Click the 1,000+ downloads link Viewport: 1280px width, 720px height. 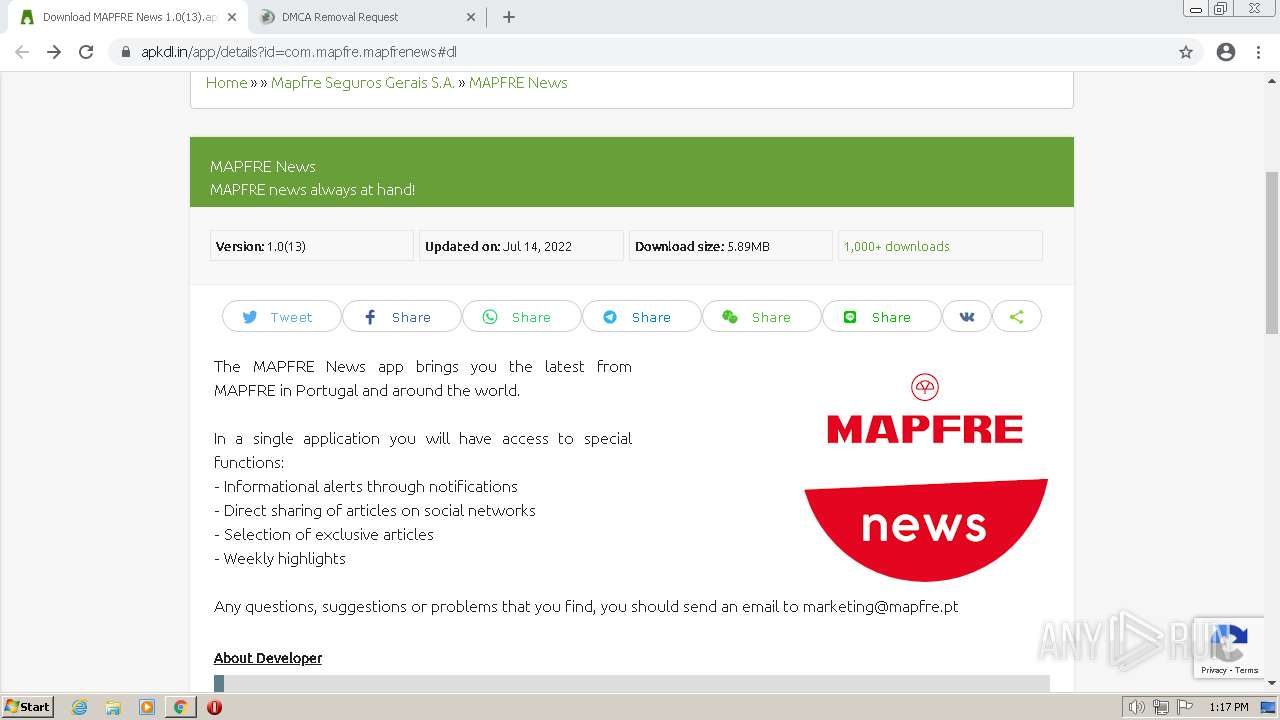pos(896,246)
